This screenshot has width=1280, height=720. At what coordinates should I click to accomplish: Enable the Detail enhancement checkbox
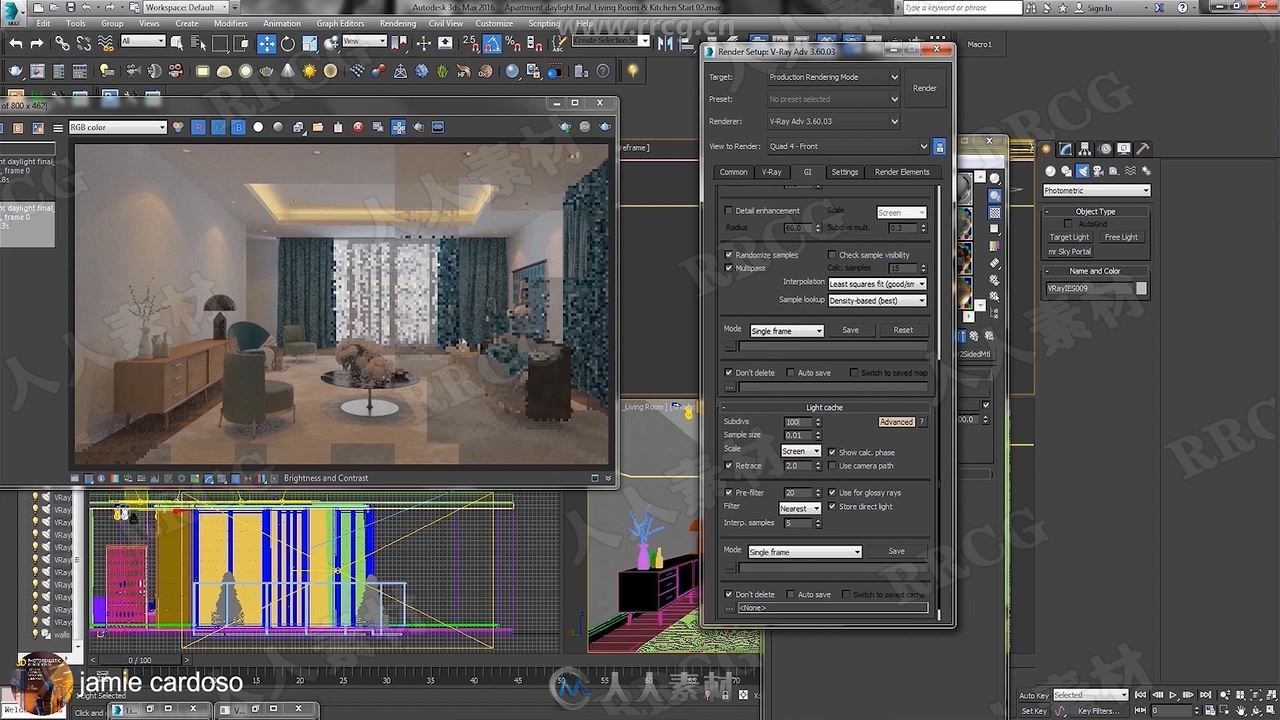click(729, 211)
